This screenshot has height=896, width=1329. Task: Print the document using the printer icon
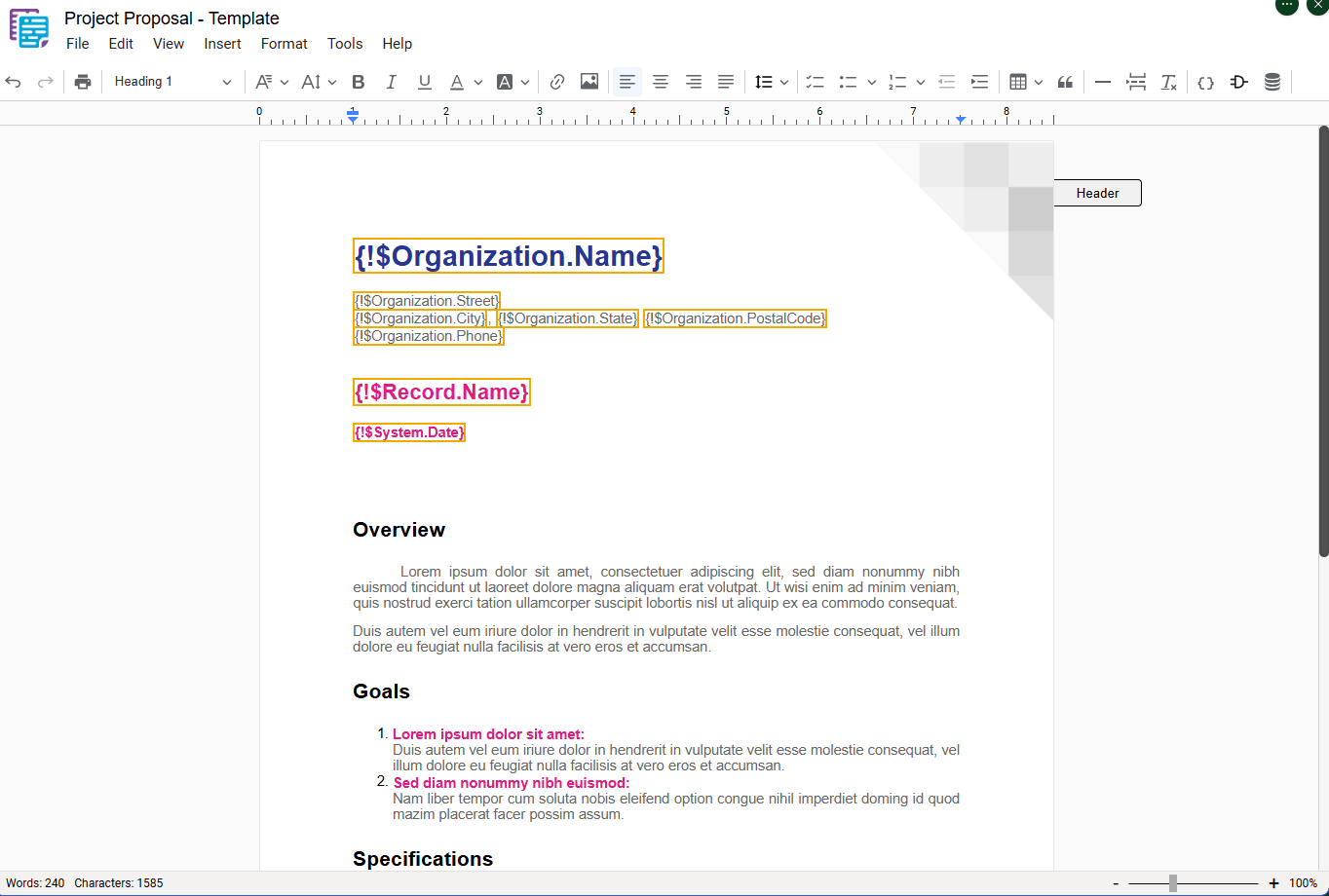[83, 82]
